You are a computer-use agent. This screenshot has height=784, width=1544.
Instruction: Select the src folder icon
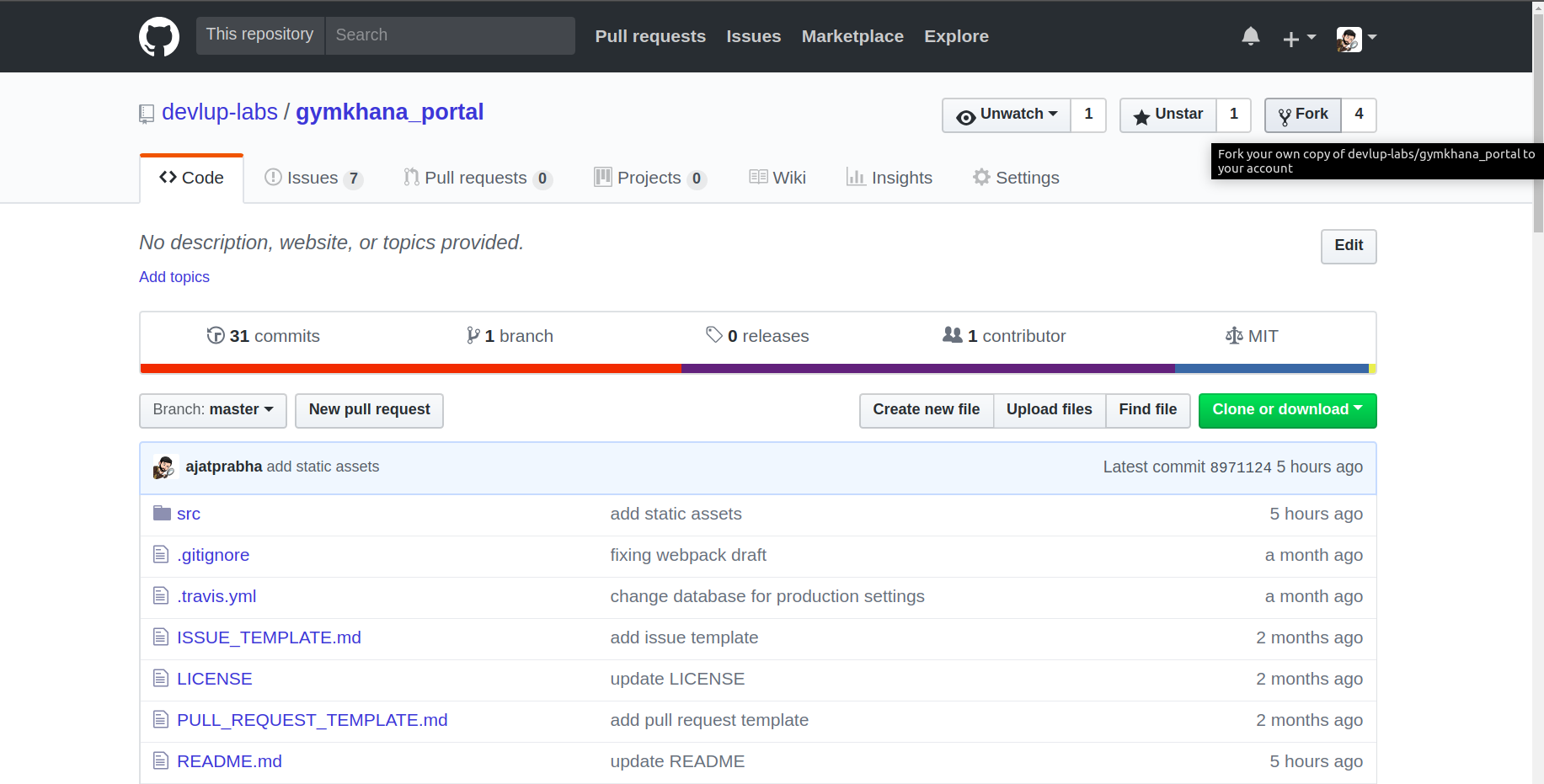tap(161, 513)
